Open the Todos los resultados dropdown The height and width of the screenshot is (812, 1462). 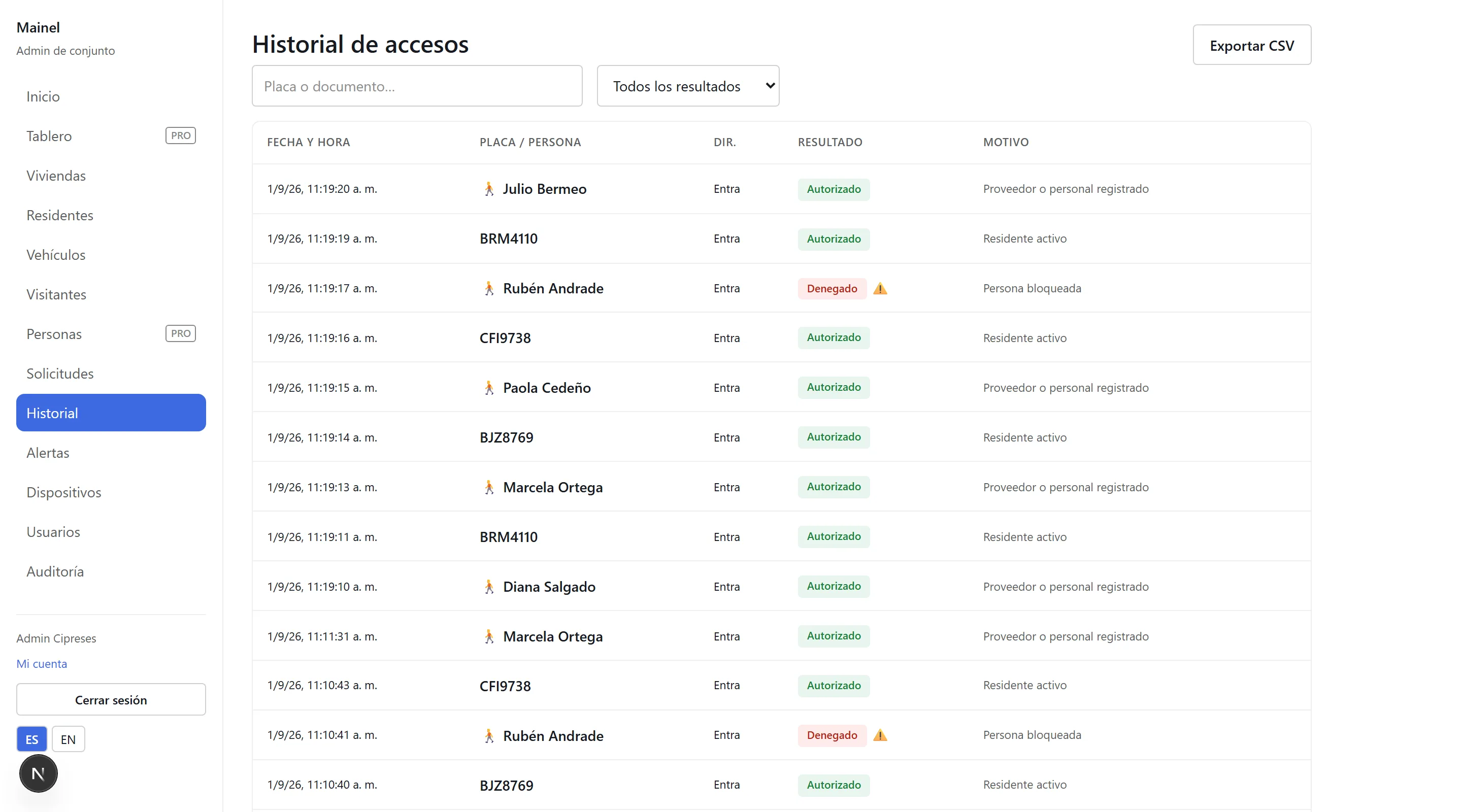tap(688, 86)
